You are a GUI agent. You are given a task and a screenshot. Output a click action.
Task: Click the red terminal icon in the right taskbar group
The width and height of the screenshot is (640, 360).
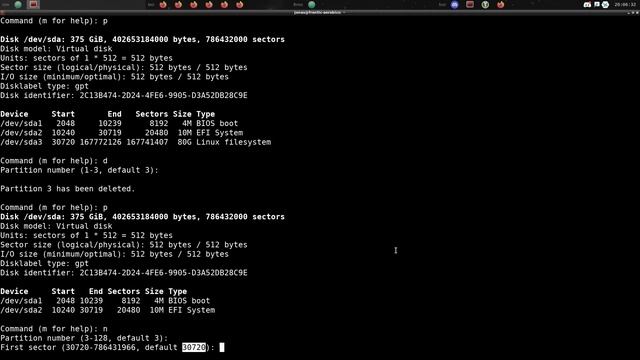[470, 4]
